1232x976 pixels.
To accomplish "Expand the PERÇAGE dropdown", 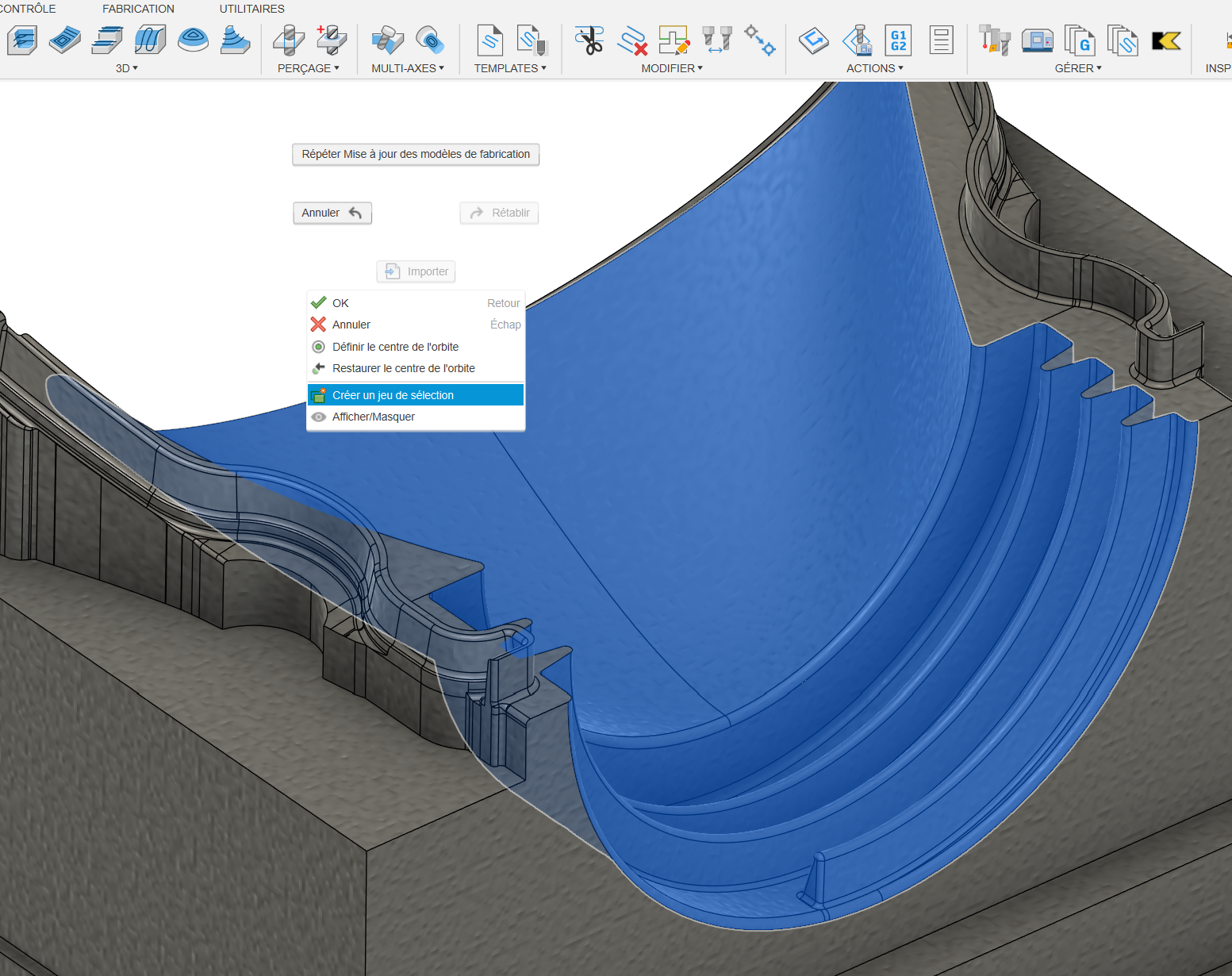I will pyautogui.click(x=308, y=68).
